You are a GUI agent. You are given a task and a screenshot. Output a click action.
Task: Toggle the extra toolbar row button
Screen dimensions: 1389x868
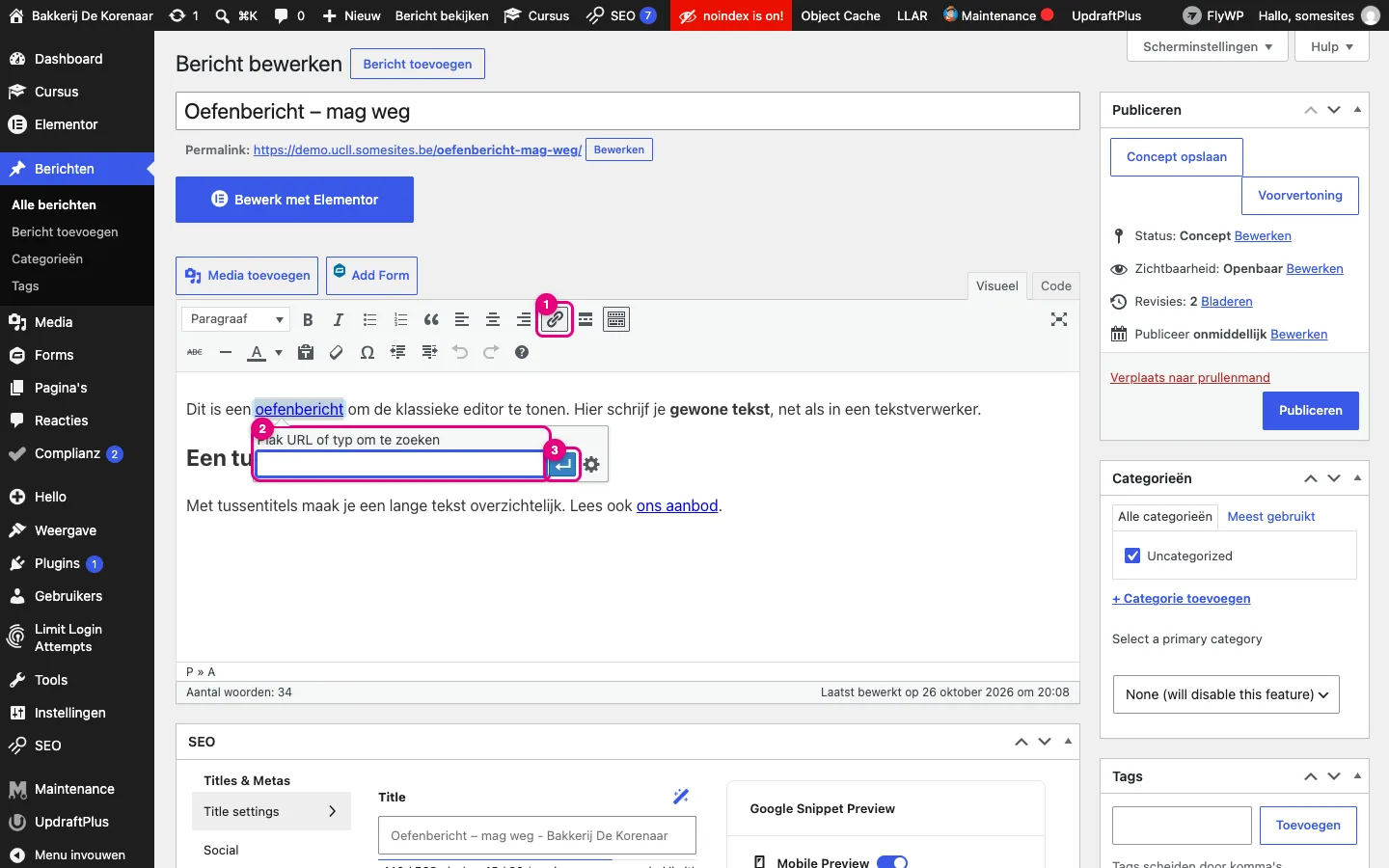[x=616, y=320]
